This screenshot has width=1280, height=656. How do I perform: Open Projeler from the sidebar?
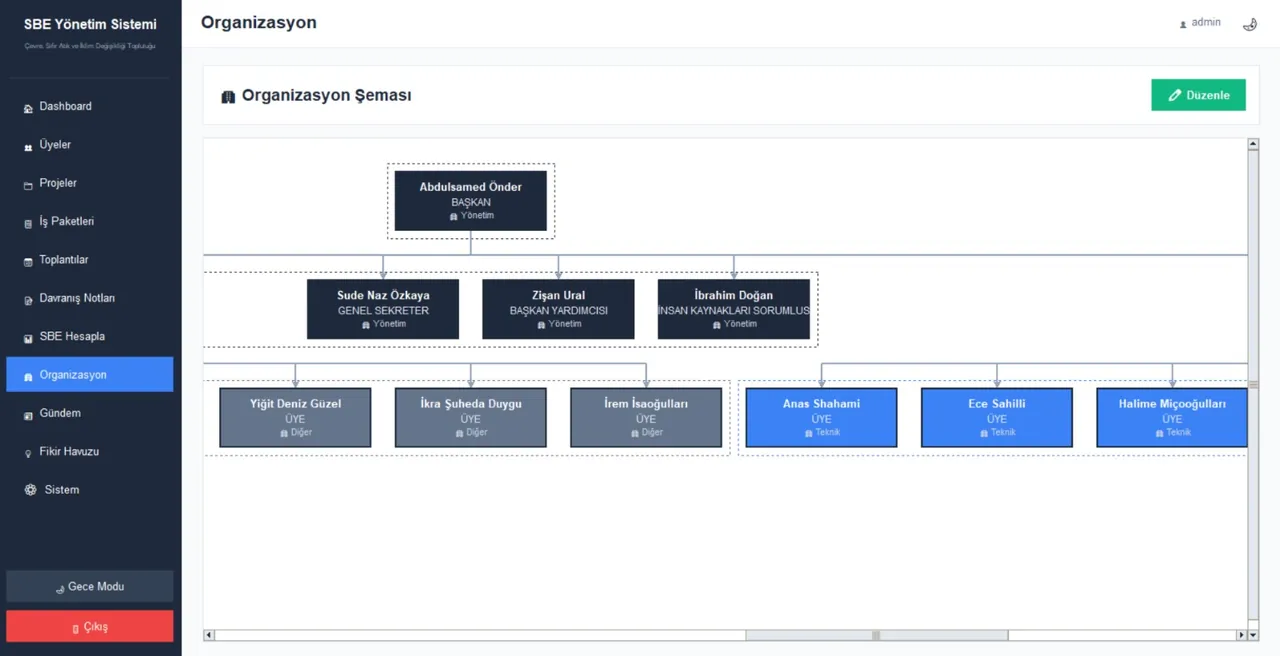coord(89,184)
